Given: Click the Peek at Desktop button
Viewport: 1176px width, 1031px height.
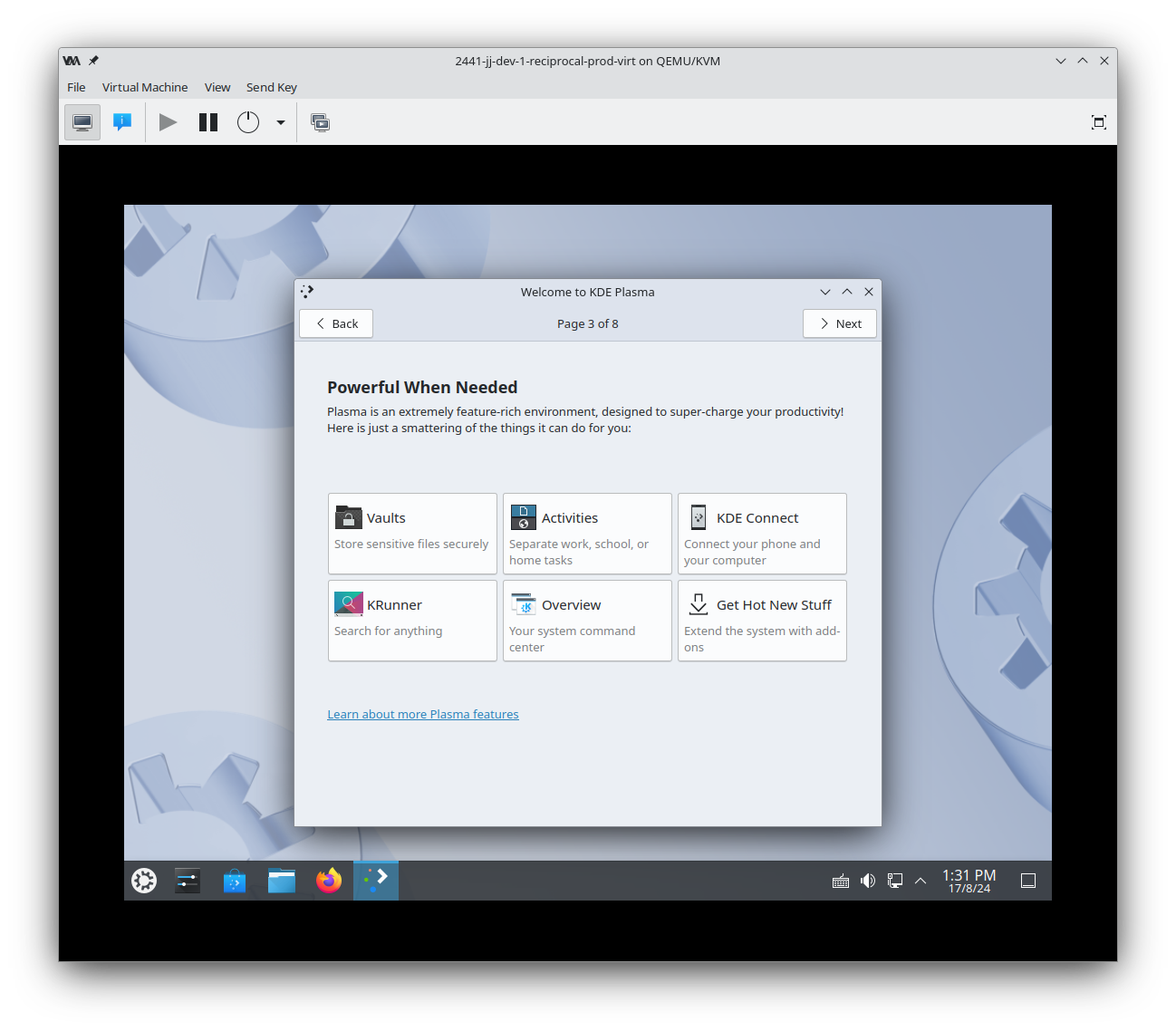Looking at the screenshot, I should [1028, 881].
